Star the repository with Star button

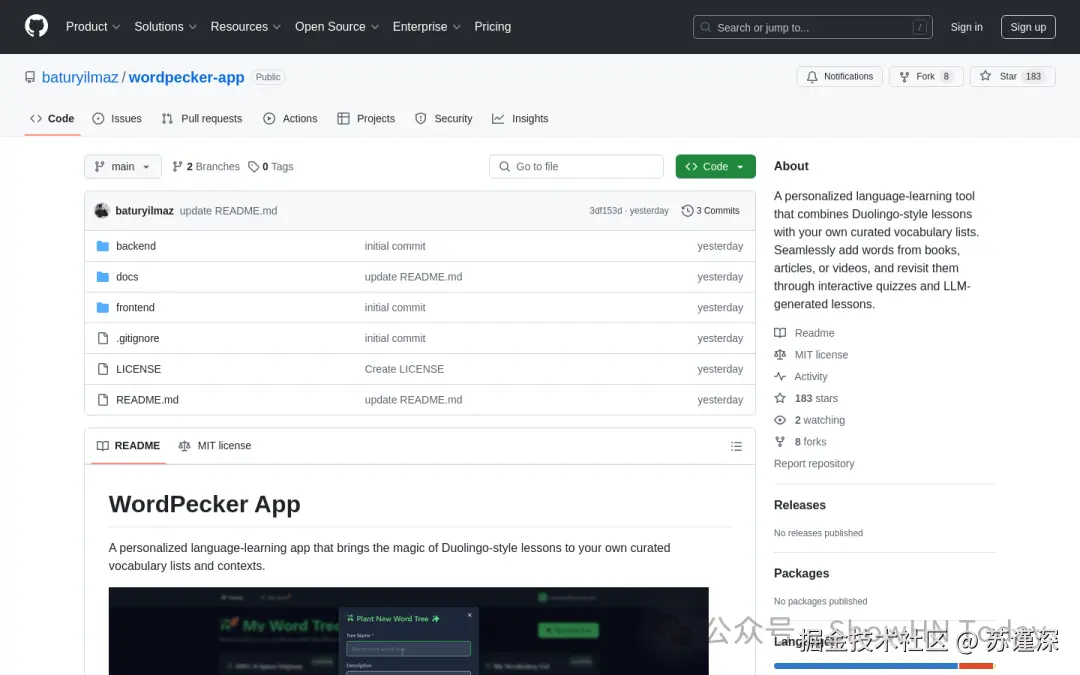(1012, 76)
